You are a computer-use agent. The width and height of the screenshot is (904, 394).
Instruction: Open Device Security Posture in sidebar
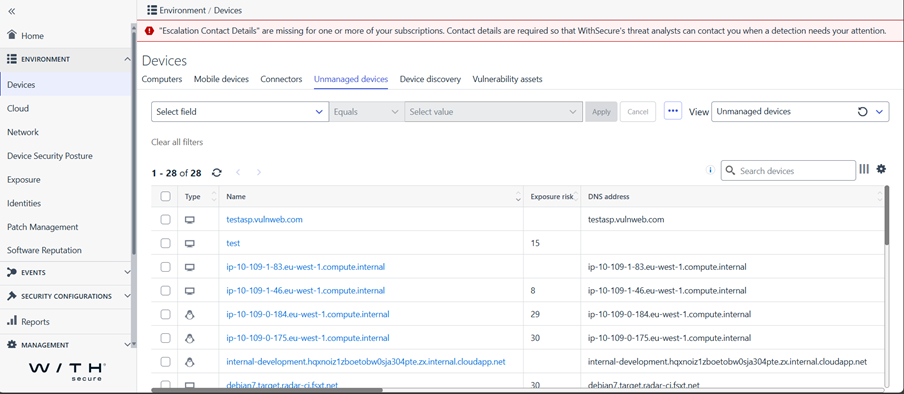[50, 156]
